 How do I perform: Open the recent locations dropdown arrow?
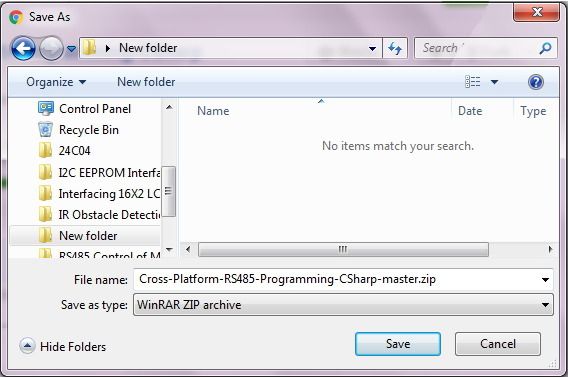click(72, 49)
